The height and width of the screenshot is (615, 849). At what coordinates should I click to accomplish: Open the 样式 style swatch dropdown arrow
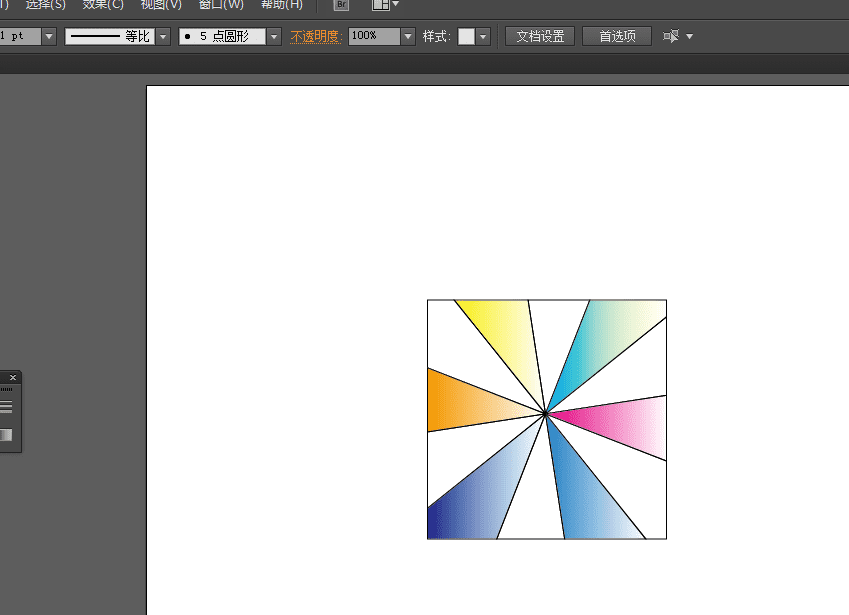point(484,37)
